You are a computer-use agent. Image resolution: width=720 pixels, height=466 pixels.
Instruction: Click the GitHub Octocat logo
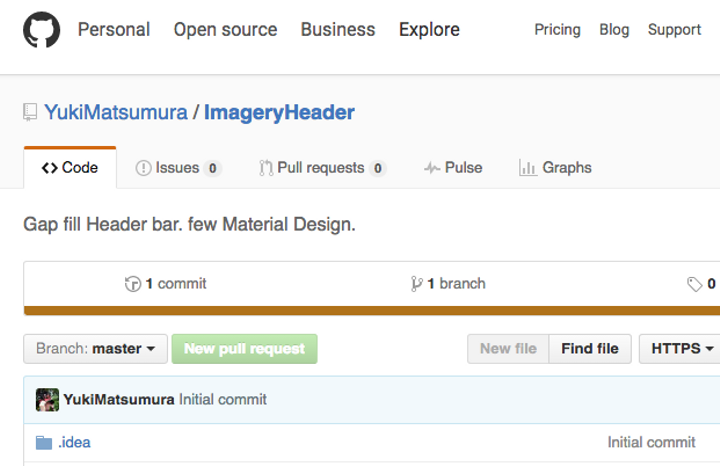coord(41,30)
